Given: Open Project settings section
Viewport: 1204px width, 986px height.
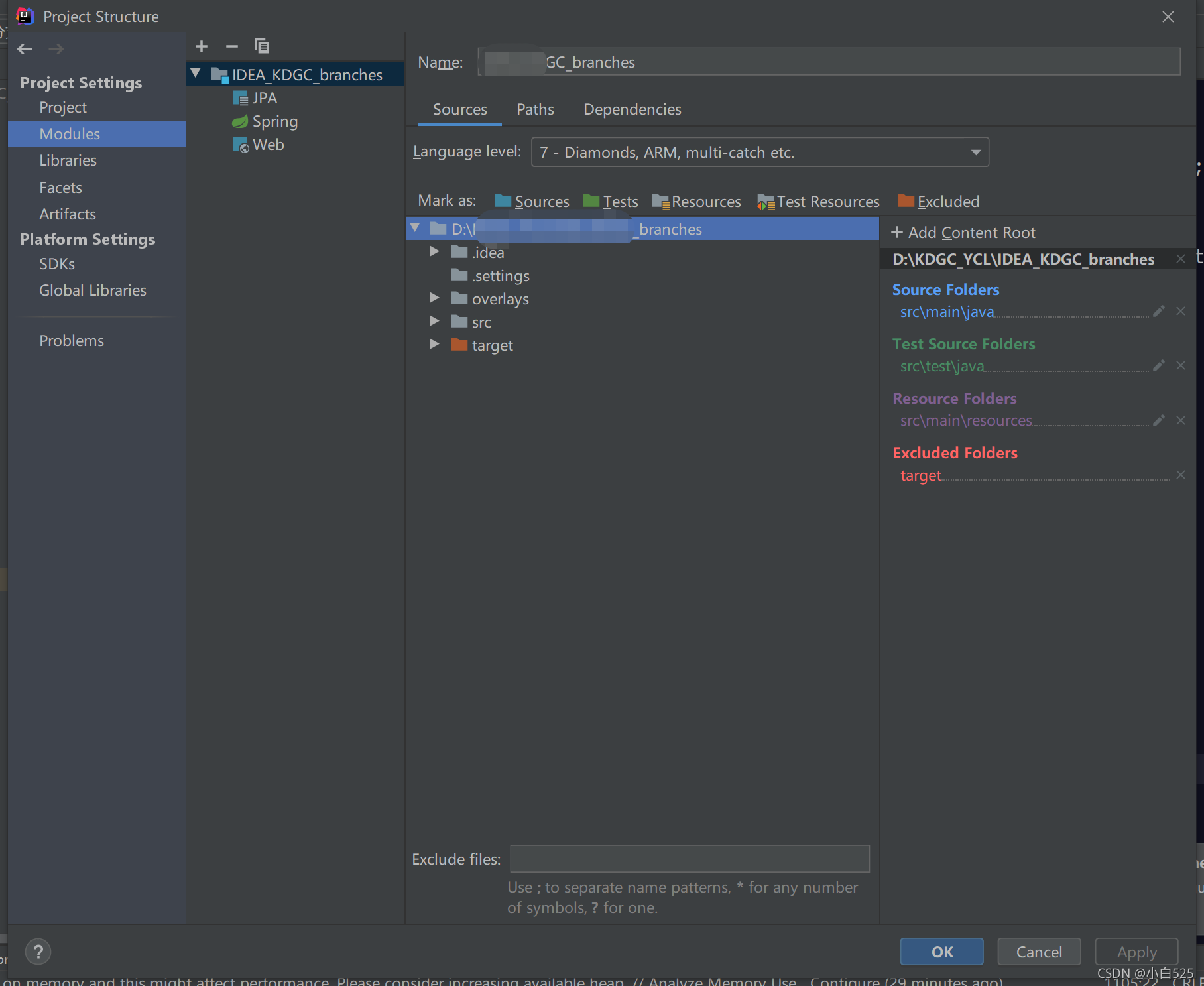Looking at the screenshot, I should click(63, 107).
